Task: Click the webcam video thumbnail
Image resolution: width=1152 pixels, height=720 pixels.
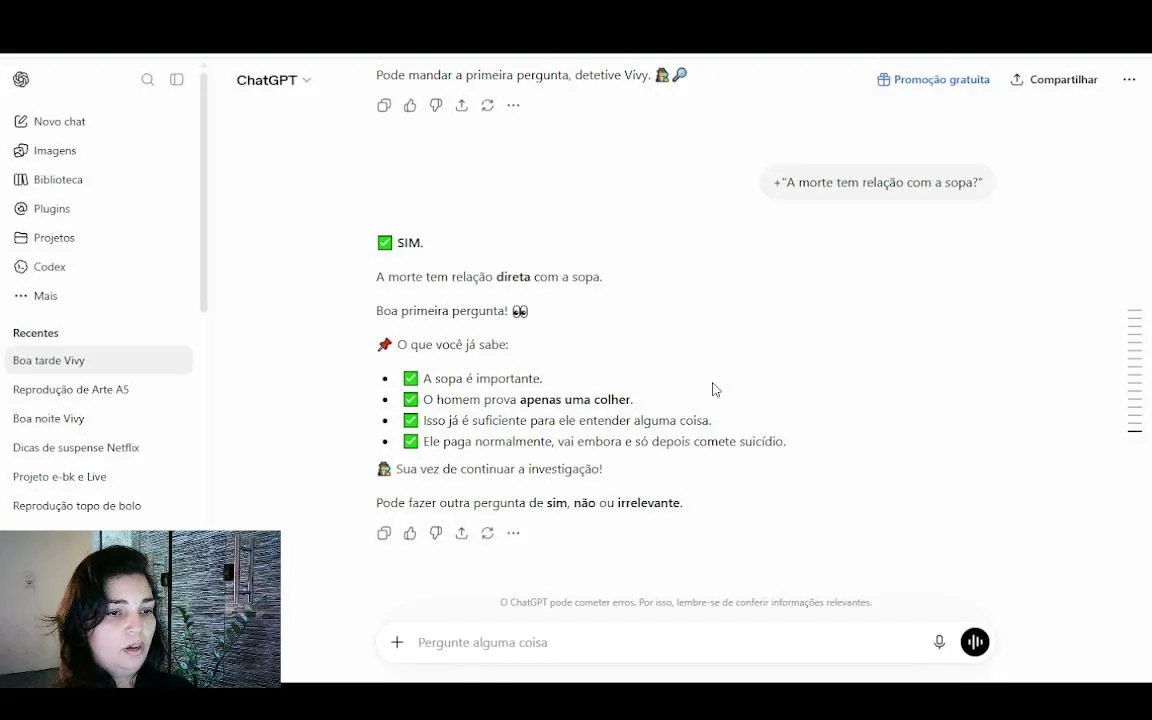Action: click(140, 609)
